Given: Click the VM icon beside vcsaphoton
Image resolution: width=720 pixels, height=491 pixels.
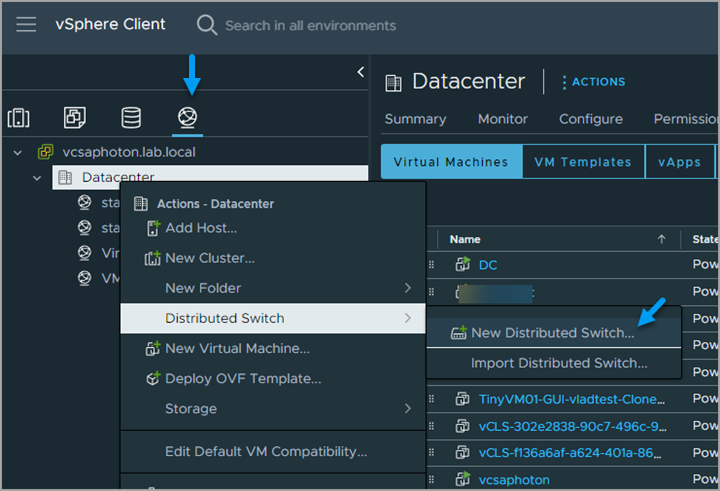Looking at the screenshot, I should tap(462, 479).
